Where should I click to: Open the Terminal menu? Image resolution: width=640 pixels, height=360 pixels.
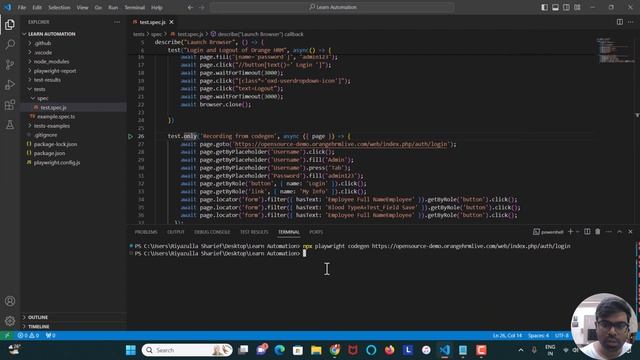pyautogui.click(x=135, y=7)
